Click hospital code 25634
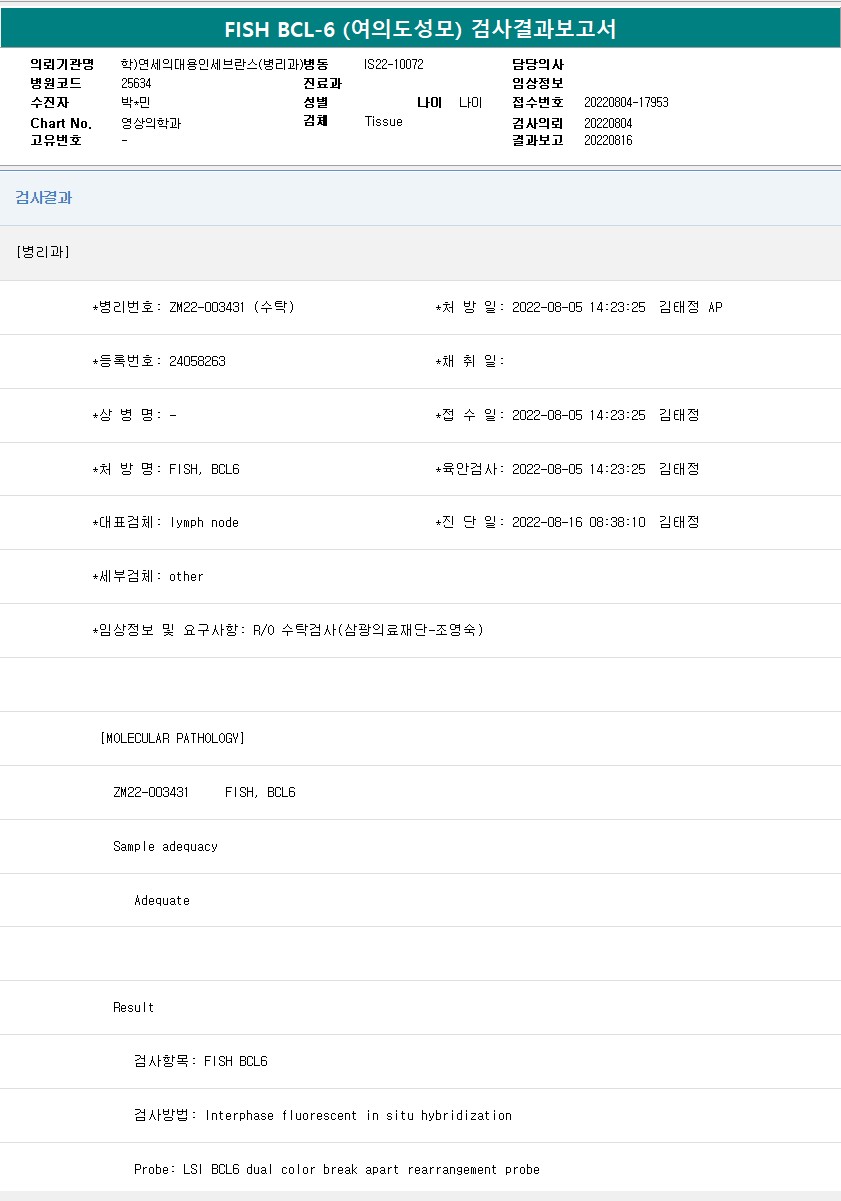 [x=136, y=84]
